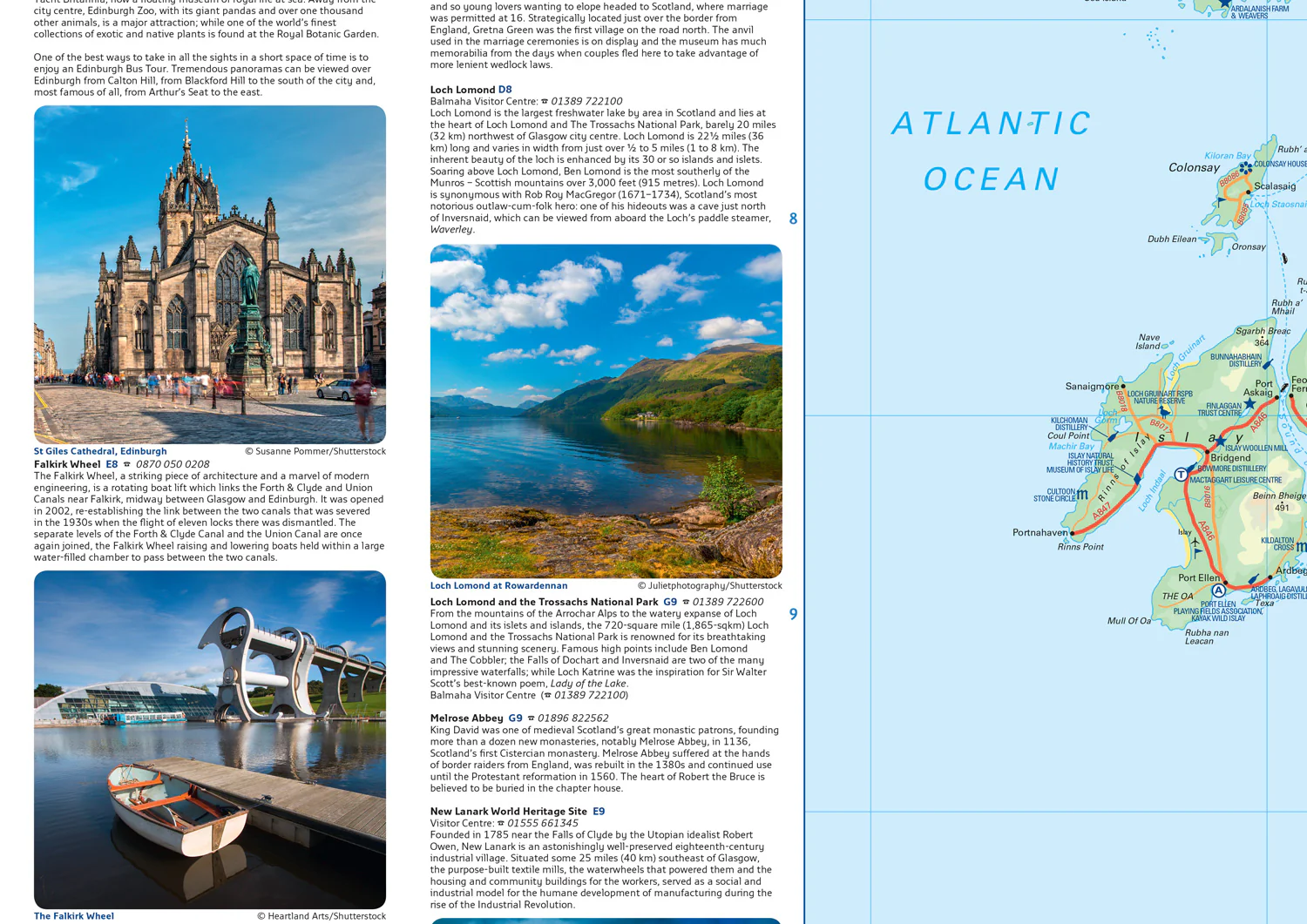Screen dimensions: 1307x924
Task: Click the Islay airport plane symbol
Action: (x=1195, y=542)
